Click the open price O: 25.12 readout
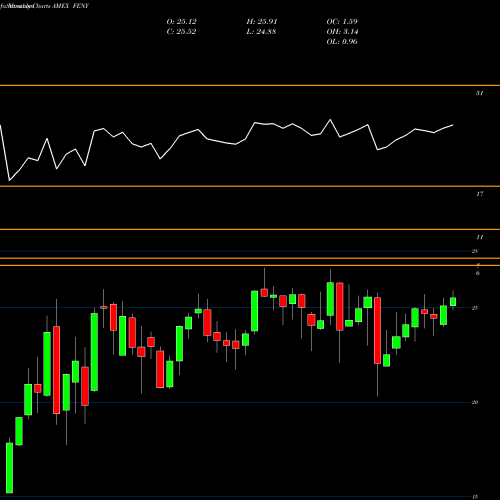Screen dimensions: 500x500 point(181,22)
